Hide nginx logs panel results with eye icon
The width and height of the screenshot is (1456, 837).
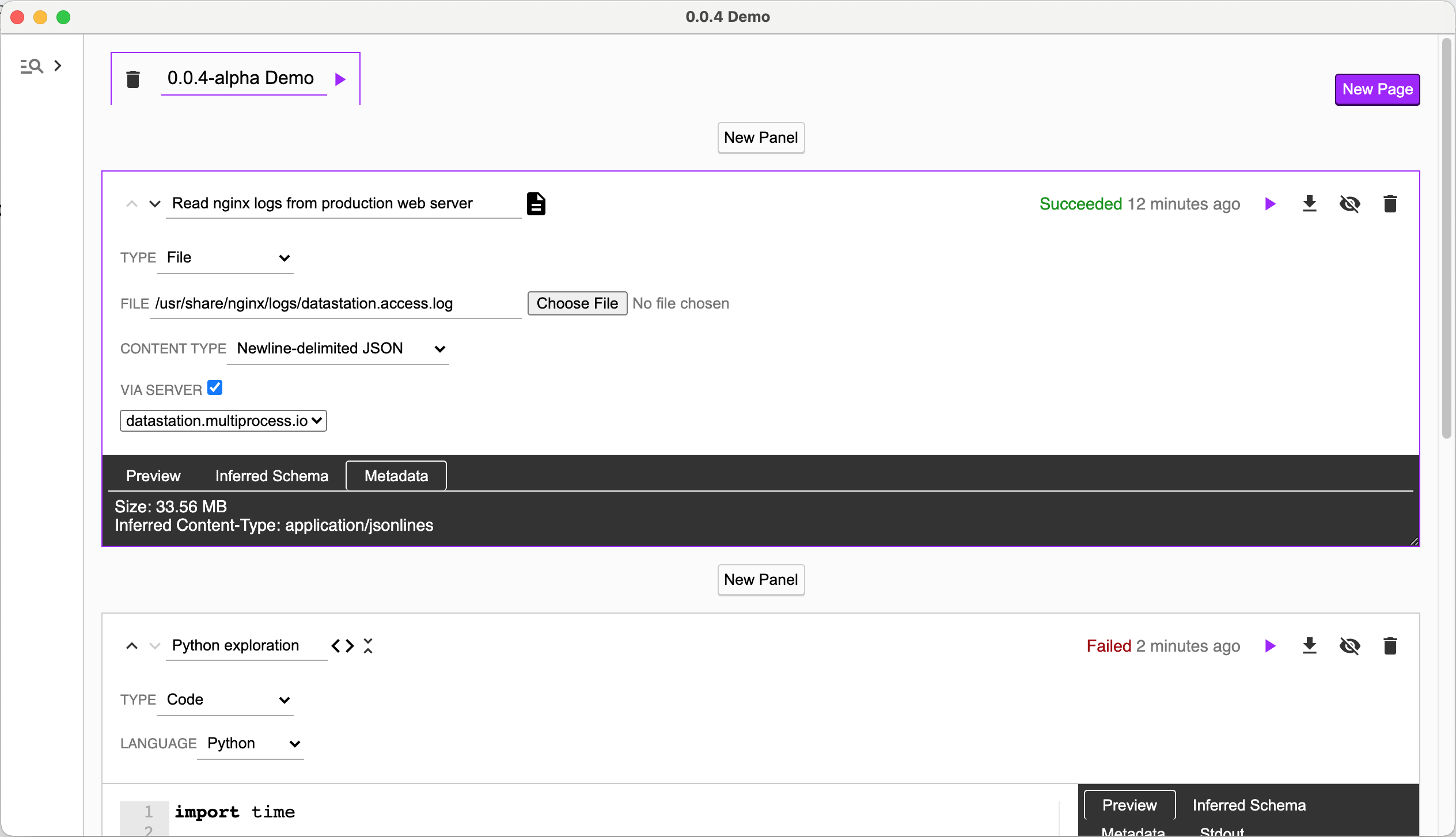coord(1350,204)
